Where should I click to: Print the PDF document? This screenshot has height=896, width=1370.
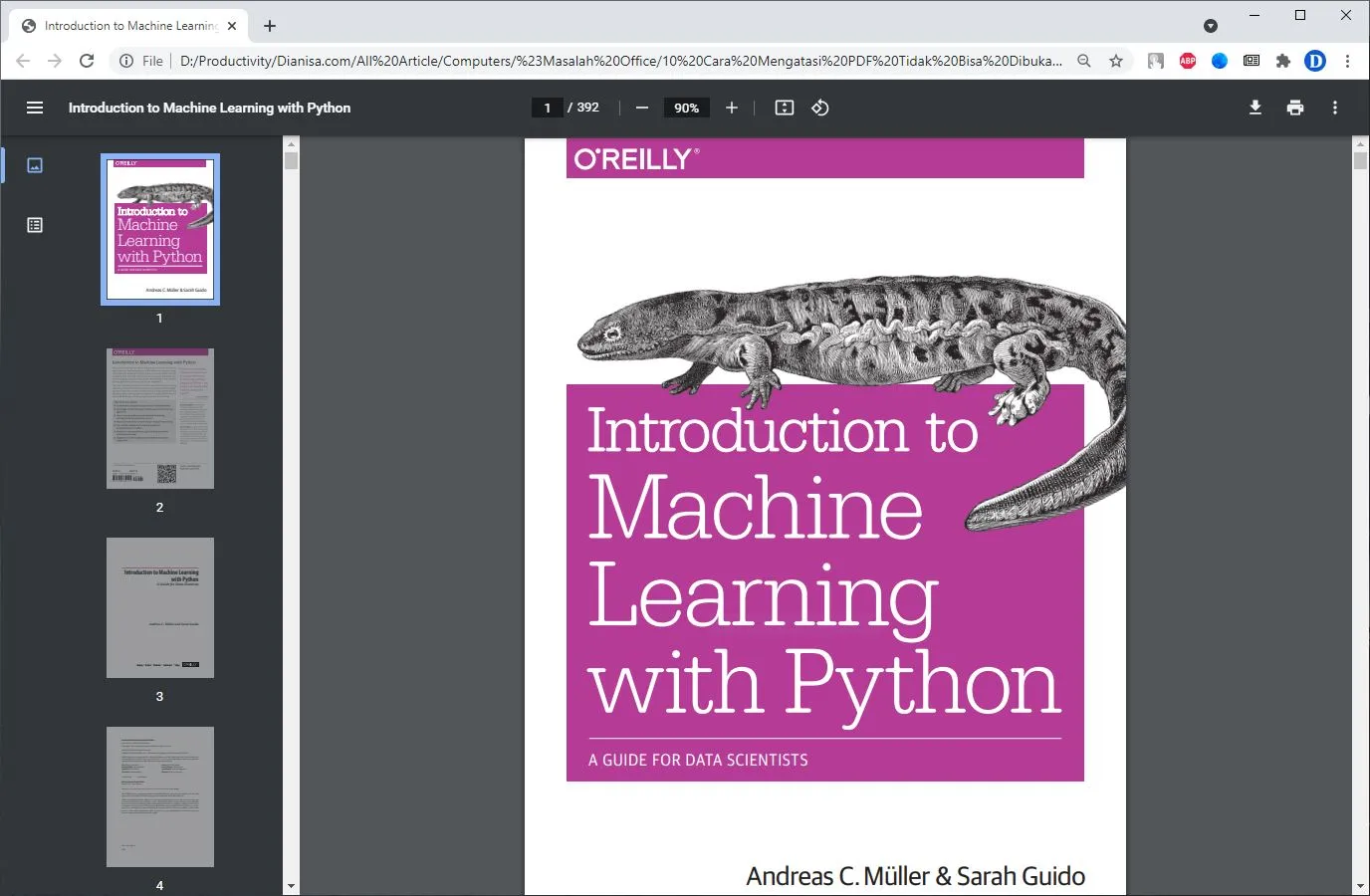click(1295, 108)
